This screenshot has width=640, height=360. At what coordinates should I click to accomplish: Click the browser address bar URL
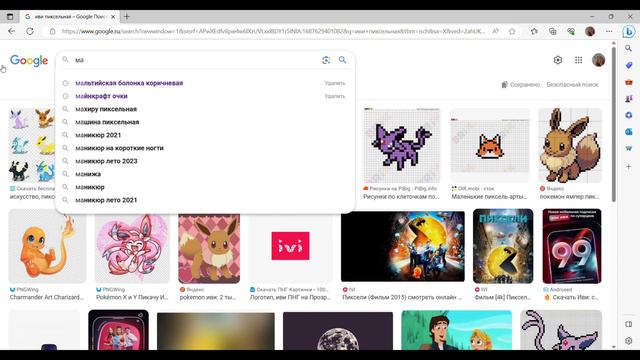click(273, 31)
